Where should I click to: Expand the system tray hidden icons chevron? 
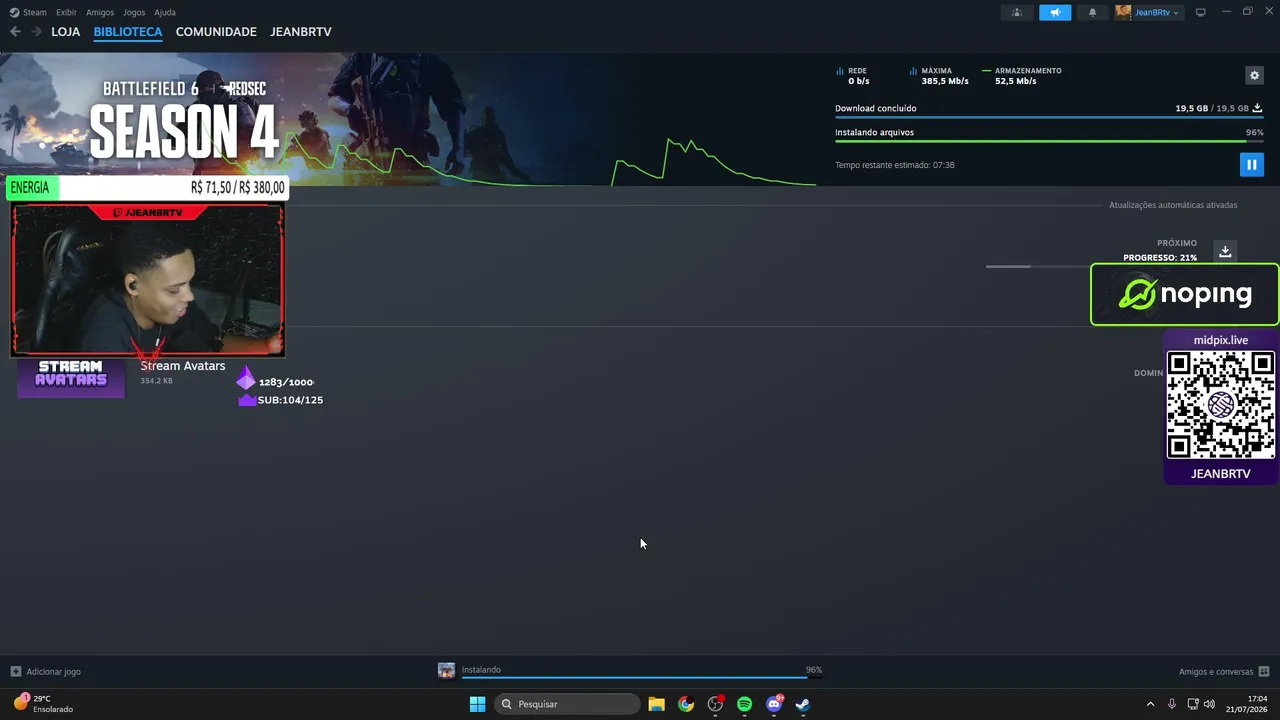tap(1150, 704)
